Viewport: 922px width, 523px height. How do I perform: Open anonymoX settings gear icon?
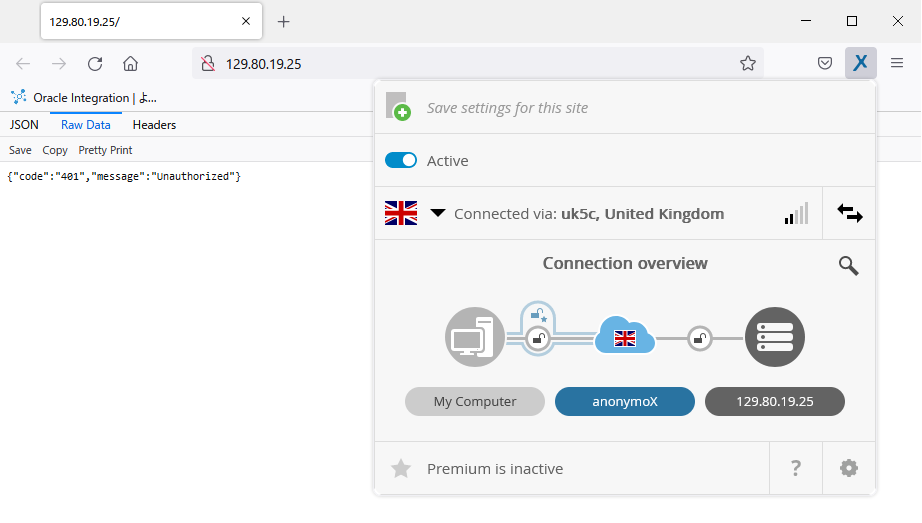[849, 468]
